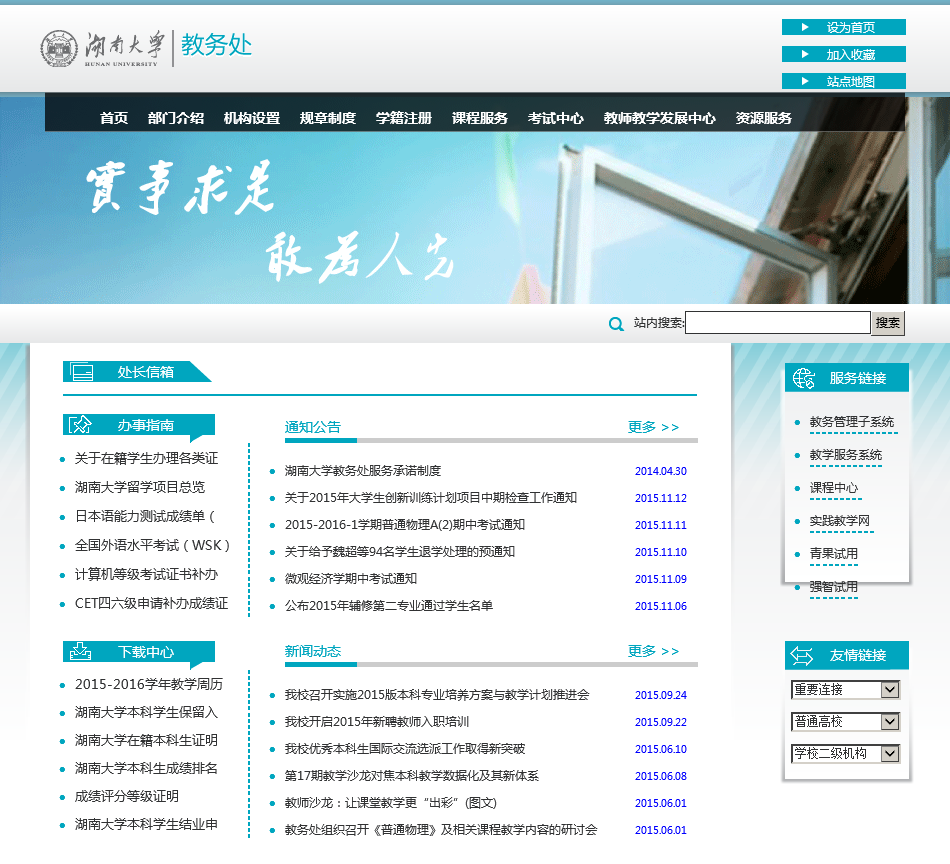
Task: Open 站点地图 link
Action: tap(844, 81)
